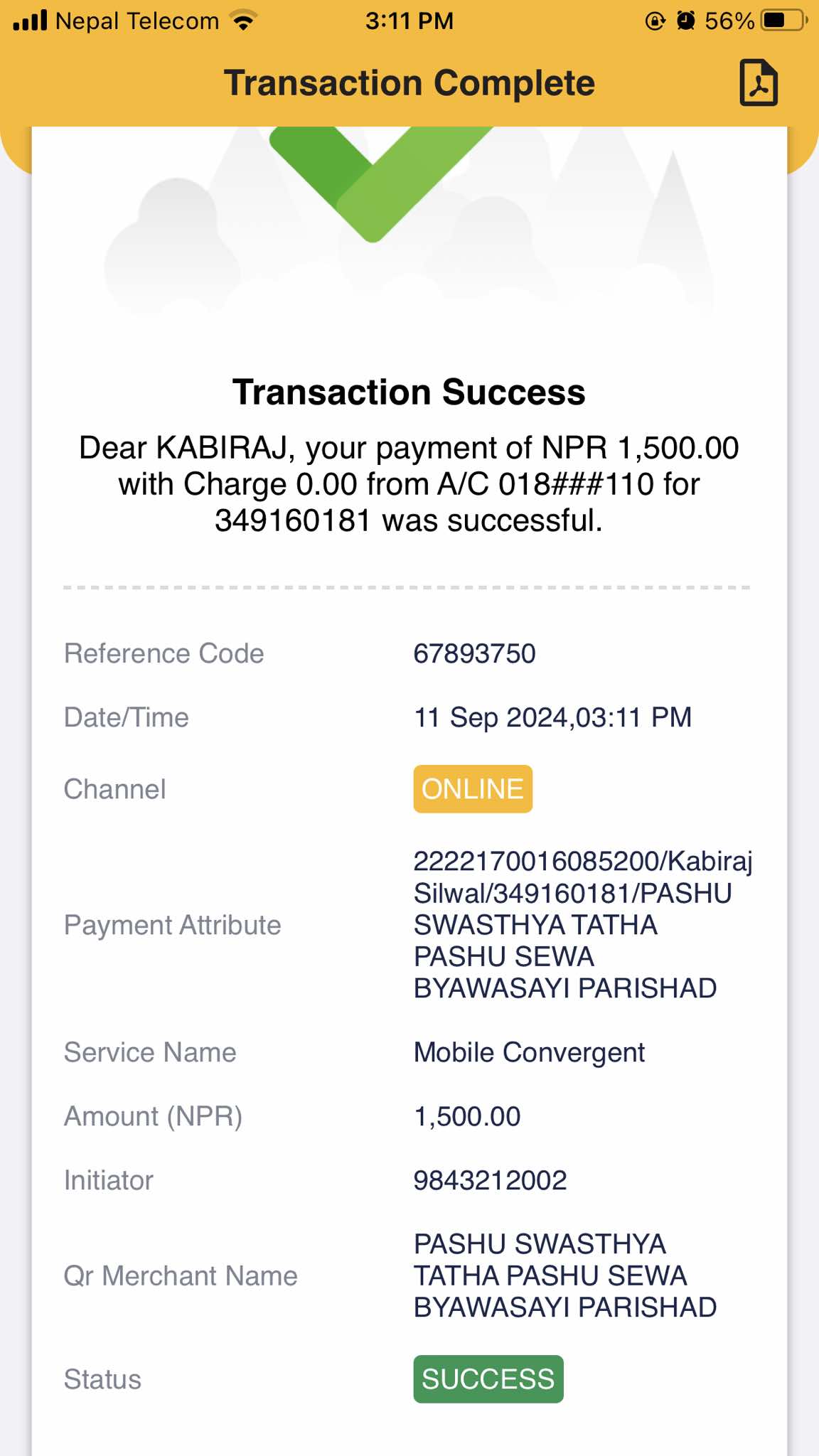Tap the payment confirmation message paragraph
This screenshot has width=819, height=1456.
[409, 484]
